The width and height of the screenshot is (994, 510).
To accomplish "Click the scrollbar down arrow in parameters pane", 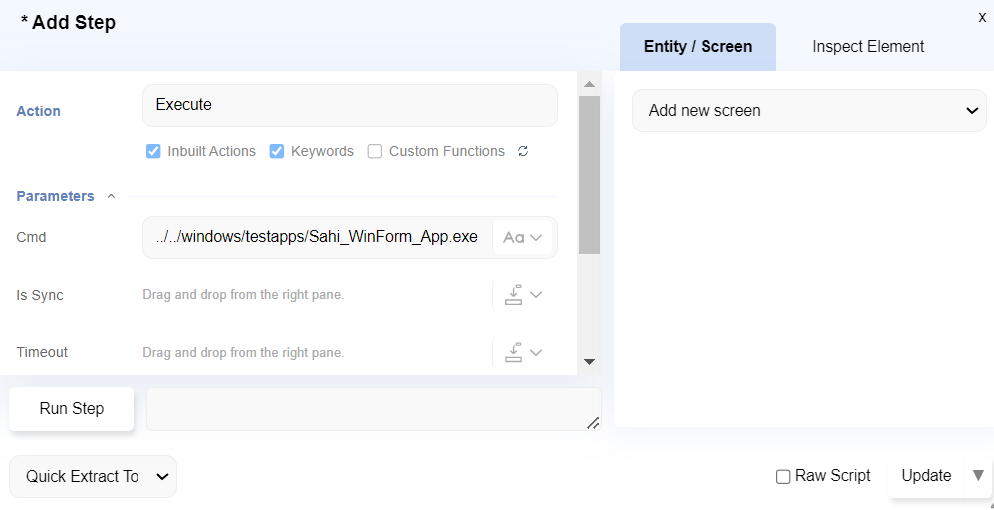I will [x=589, y=362].
